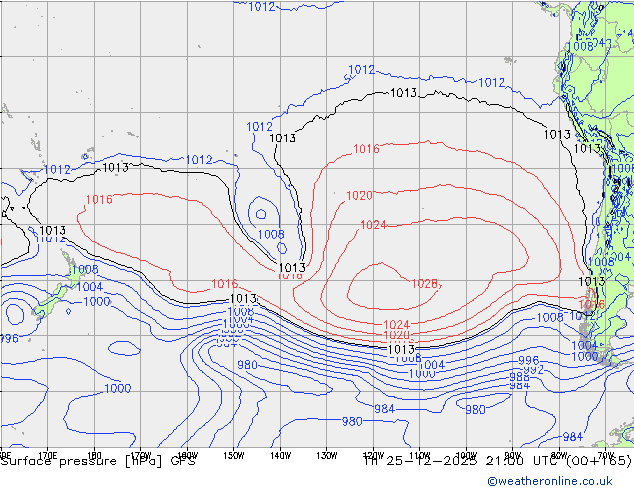Click the 1004 label beside New Zealand
The width and height of the screenshot is (634, 490).
pos(89,287)
